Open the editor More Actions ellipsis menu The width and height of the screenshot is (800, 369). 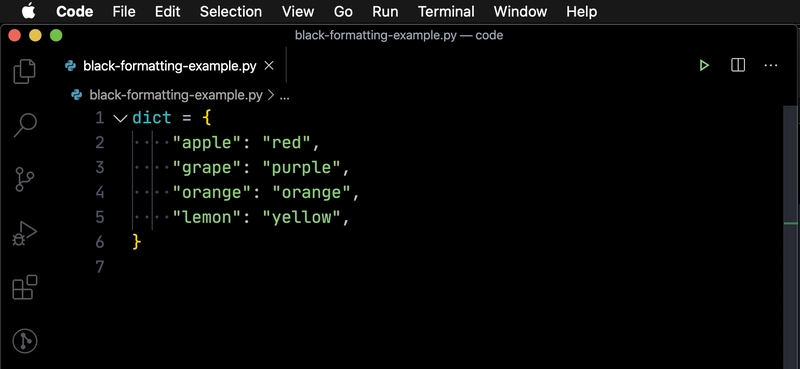[770, 65]
